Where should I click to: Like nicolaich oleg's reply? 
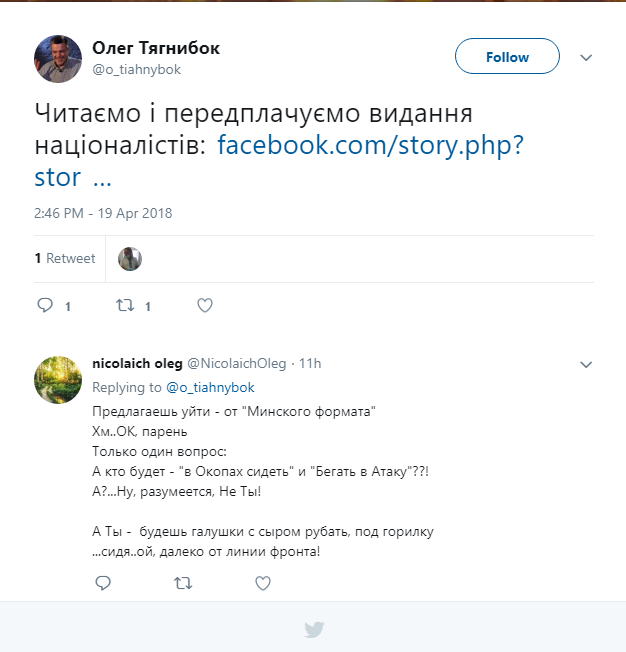(262, 583)
